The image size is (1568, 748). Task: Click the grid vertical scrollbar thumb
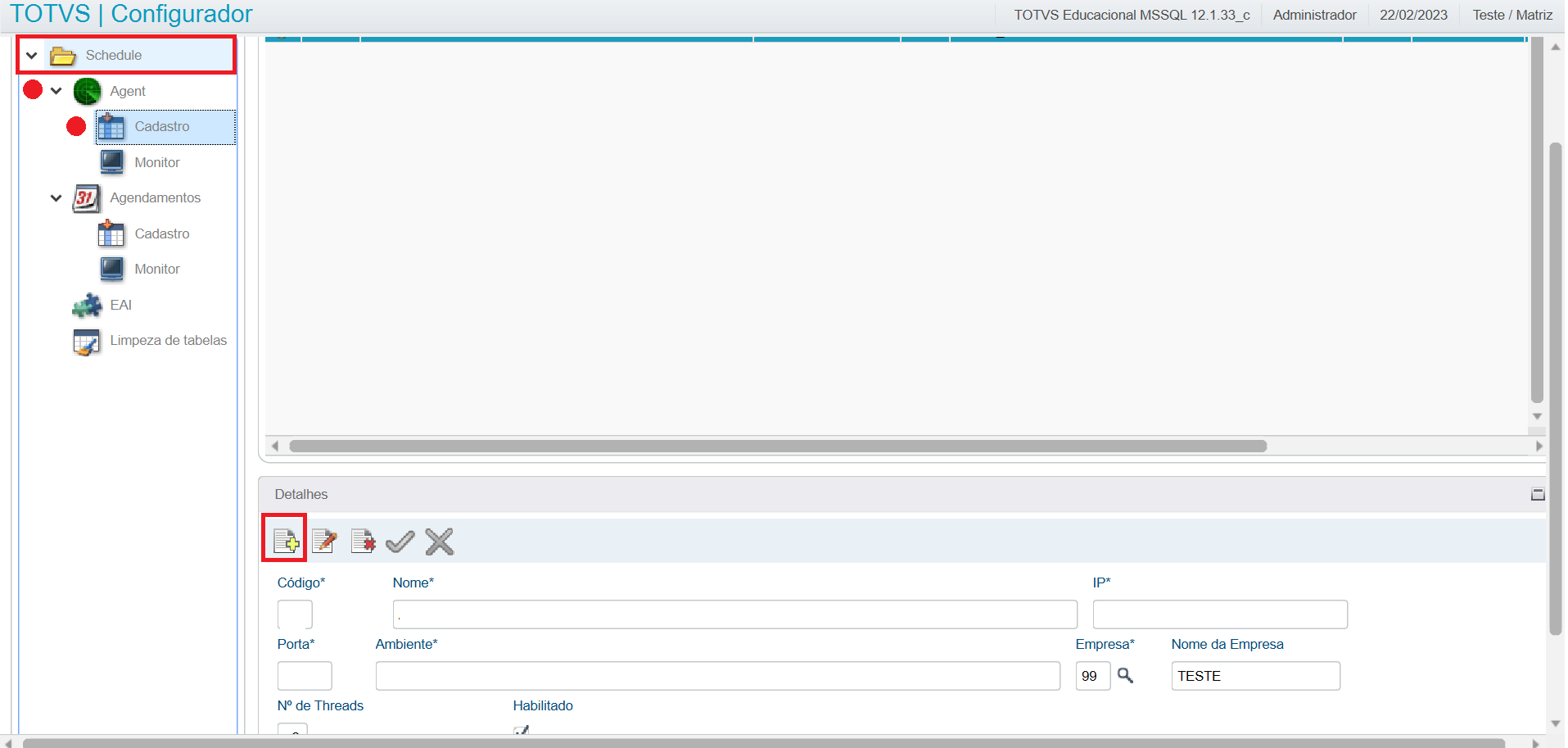[1537, 220]
